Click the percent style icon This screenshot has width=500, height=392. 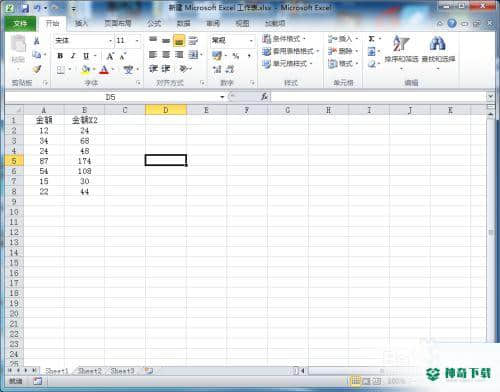[x=236, y=56]
